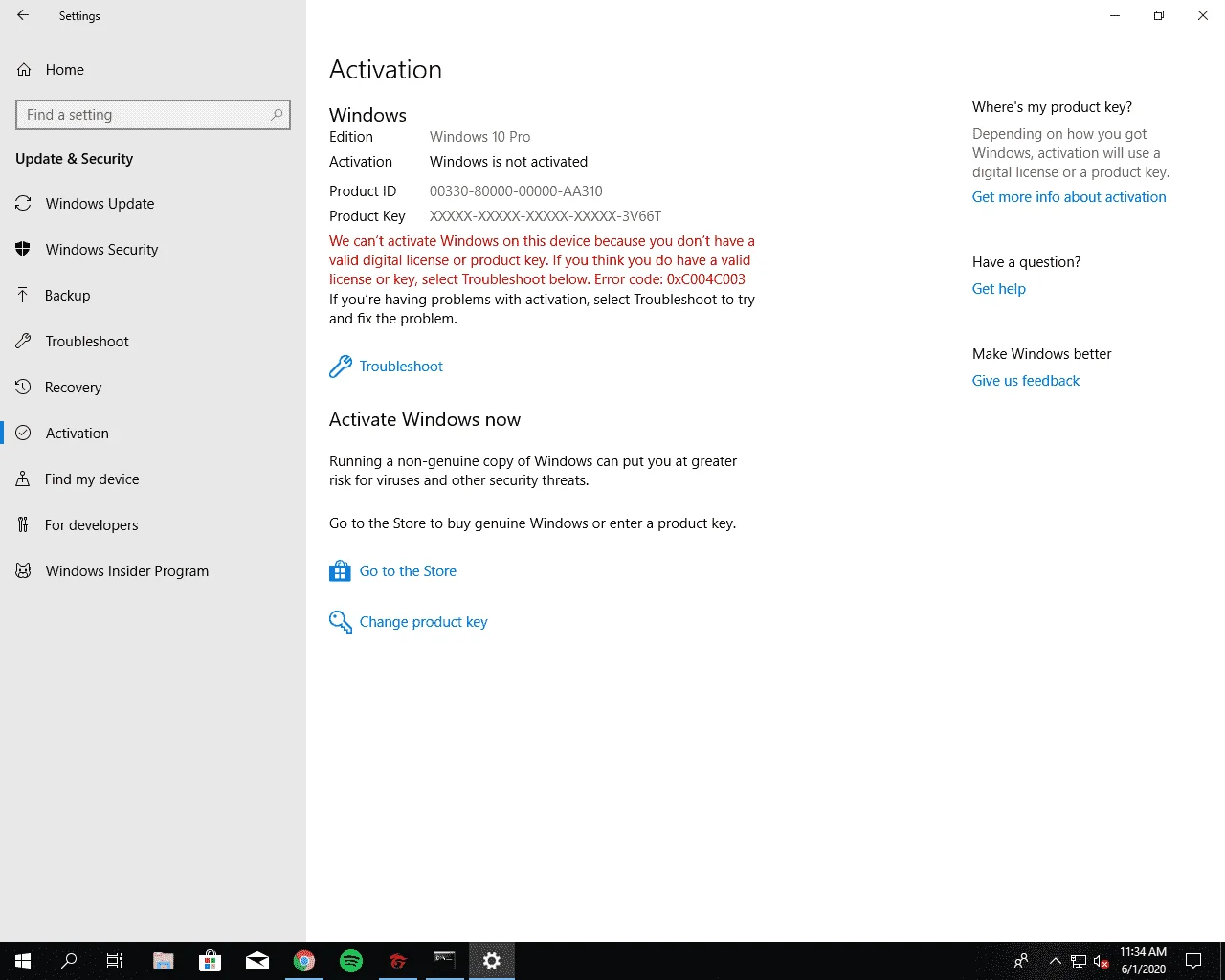
Task: Click the red error code 0xC004C003 message
Action: (542, 260)
